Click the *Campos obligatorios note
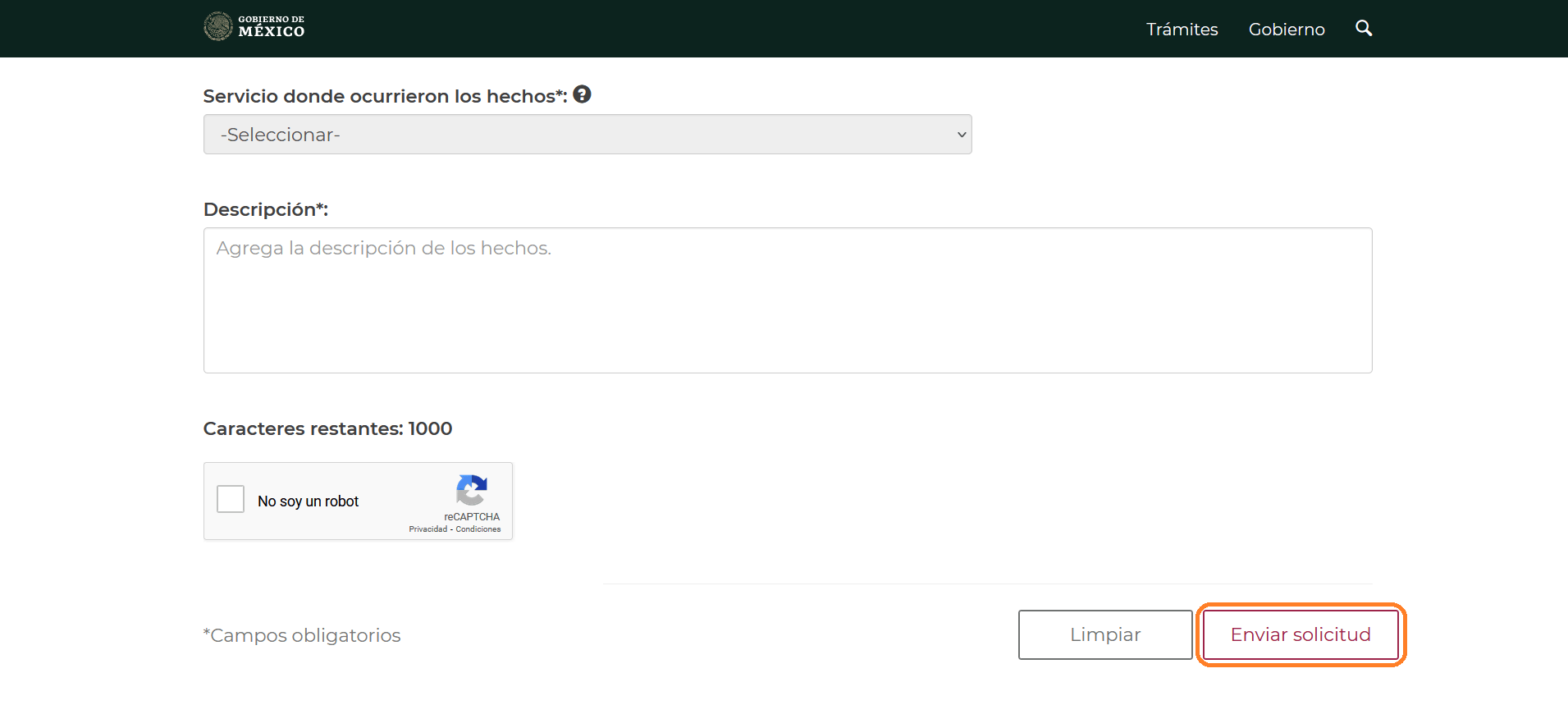Image resolution: width=1568 pixels, height=705 pixels. 302,635
